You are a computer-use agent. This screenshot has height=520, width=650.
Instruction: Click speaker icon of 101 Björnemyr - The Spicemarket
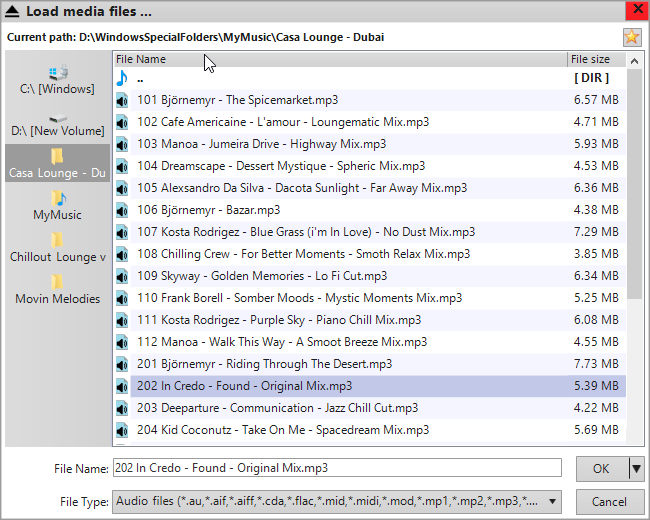(122, 100)
